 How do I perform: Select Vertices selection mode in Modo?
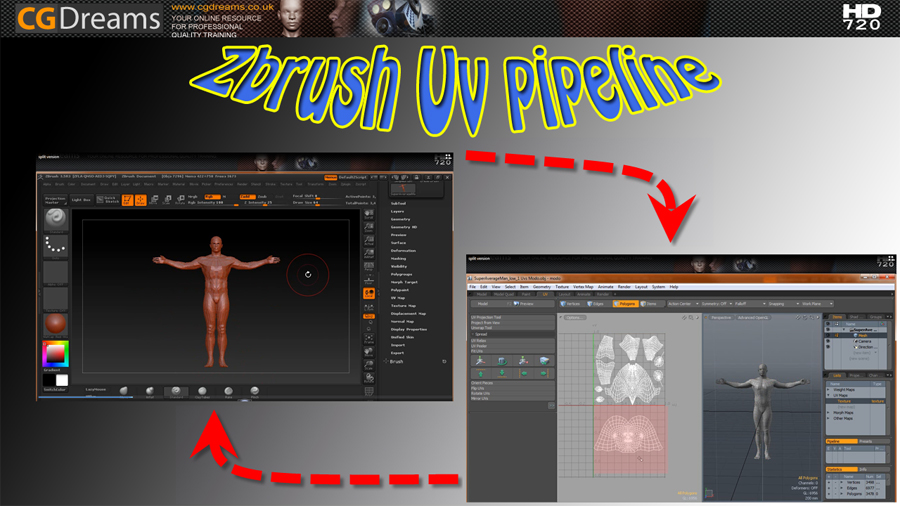click(571, 303)
